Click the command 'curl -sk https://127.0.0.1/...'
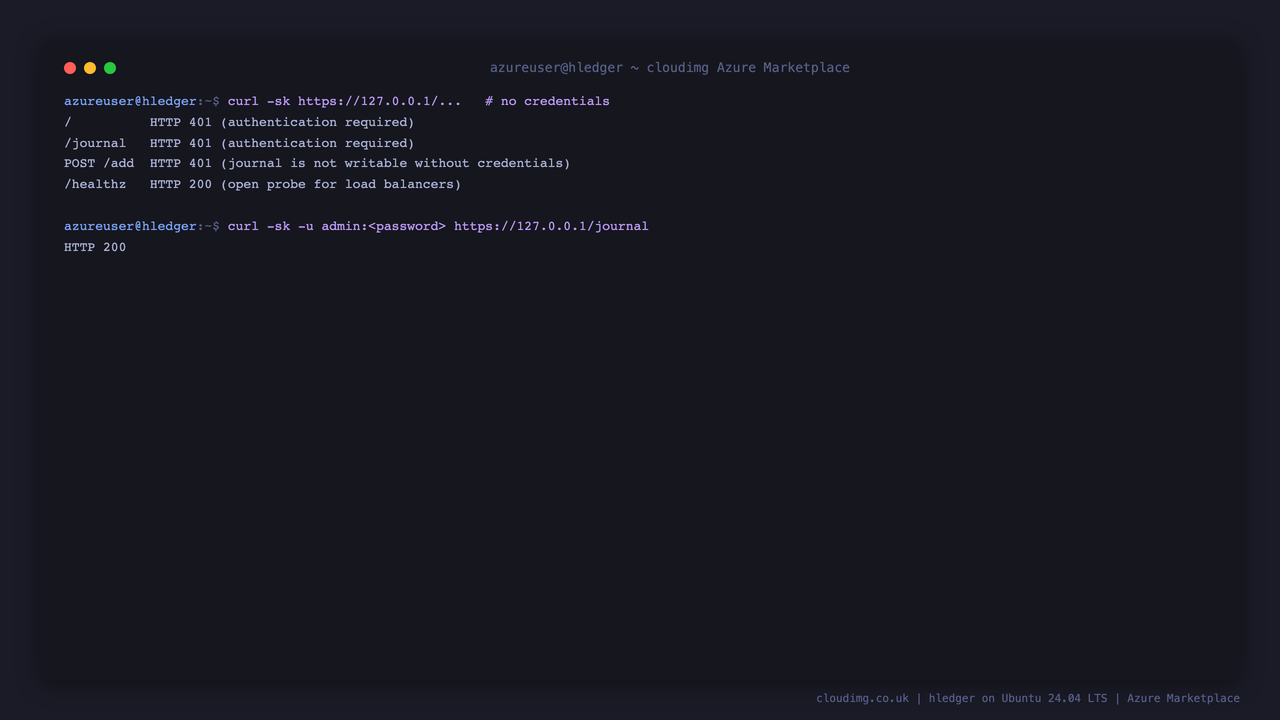 point(345,101)
